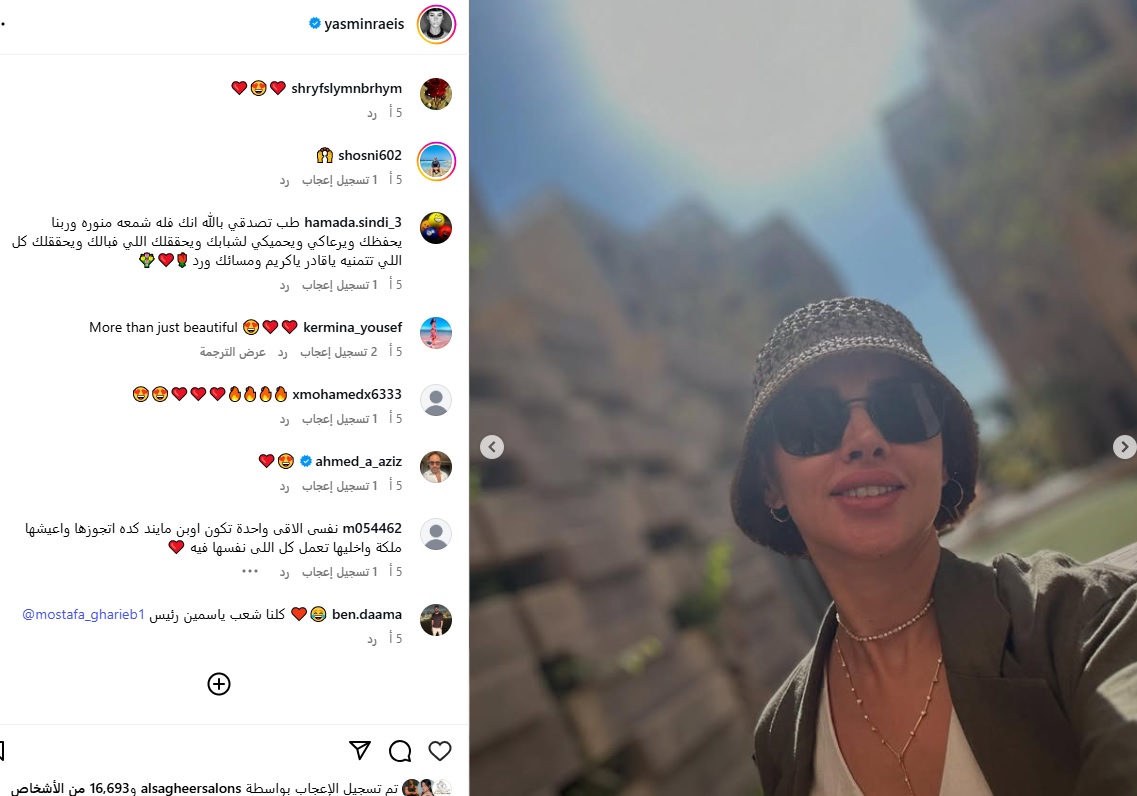Open ben.daama profile username
Viewport: 1137px width, 796px height.
(x=366, y=614)
